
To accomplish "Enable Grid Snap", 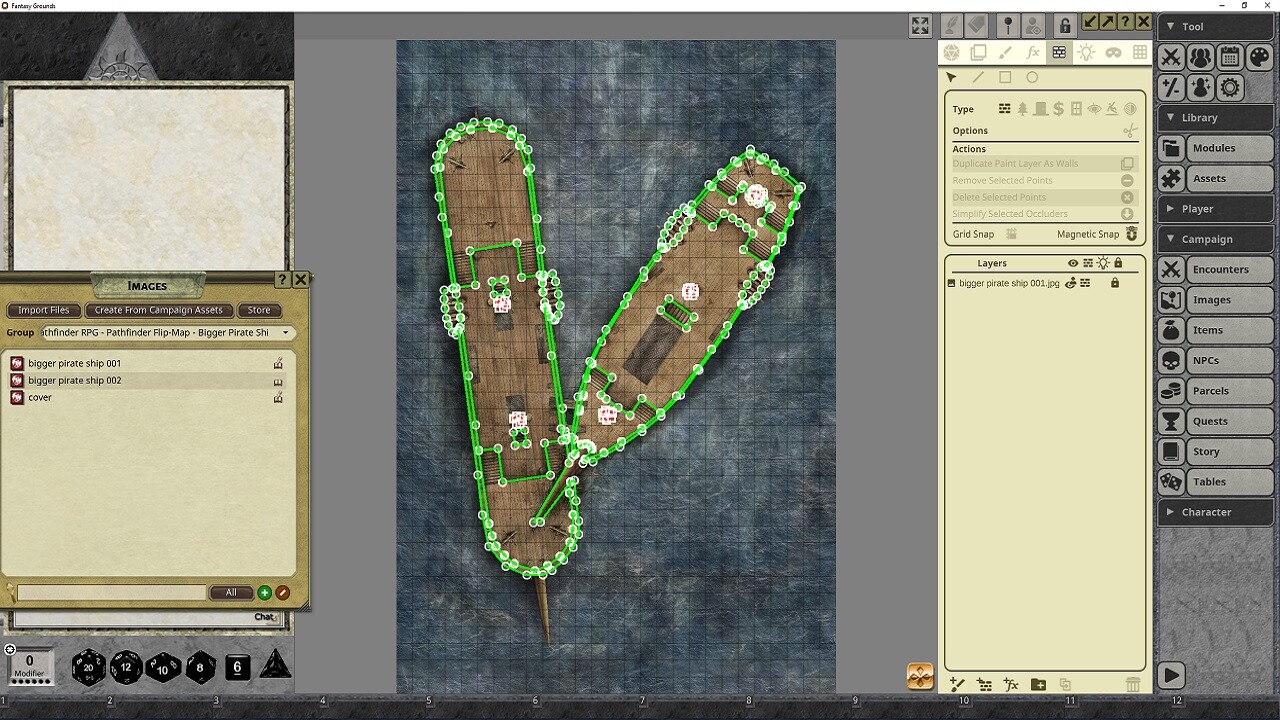I will click(x=1011, y=234).
